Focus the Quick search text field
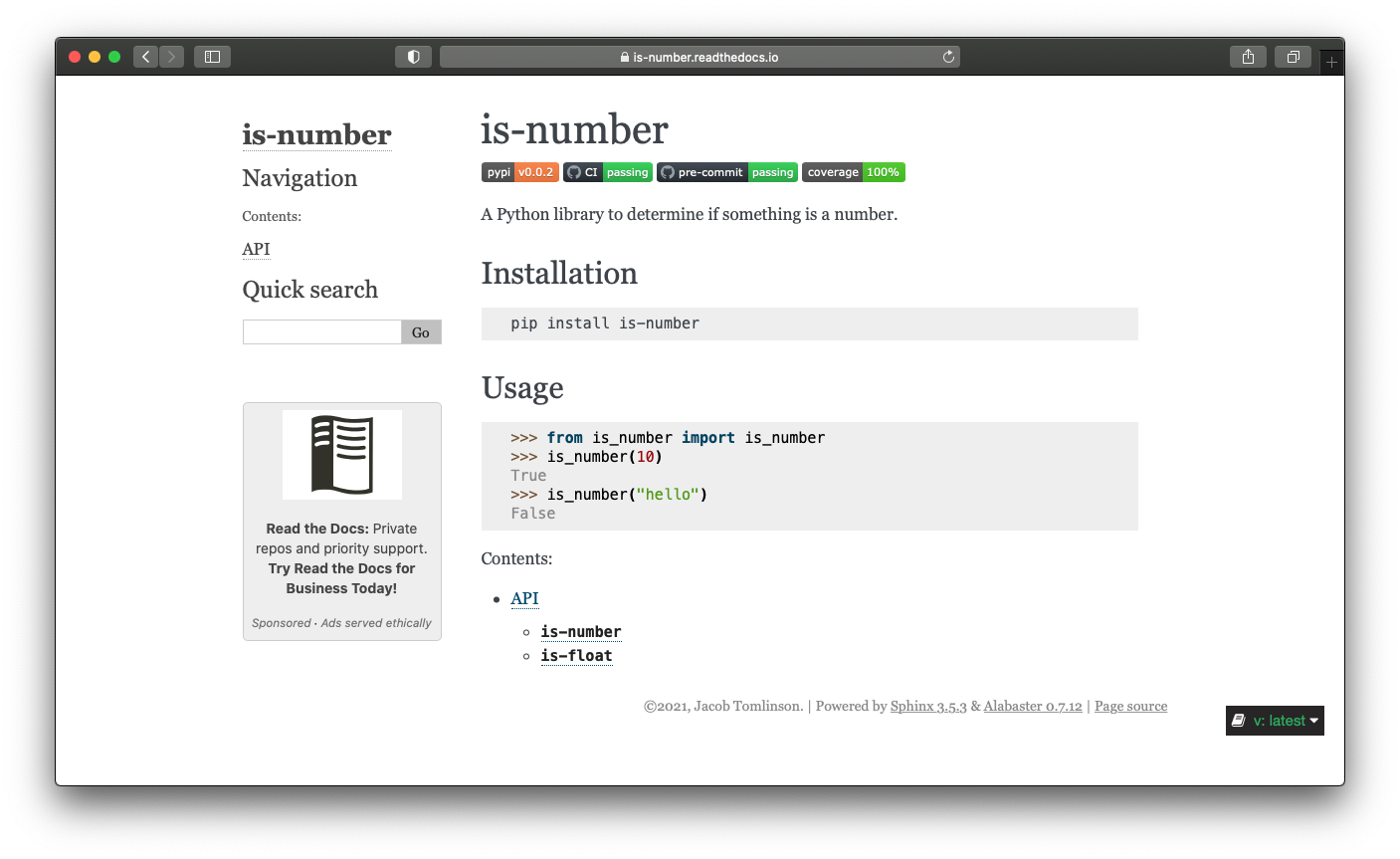The image size is (1400, 859). (321, 332)
